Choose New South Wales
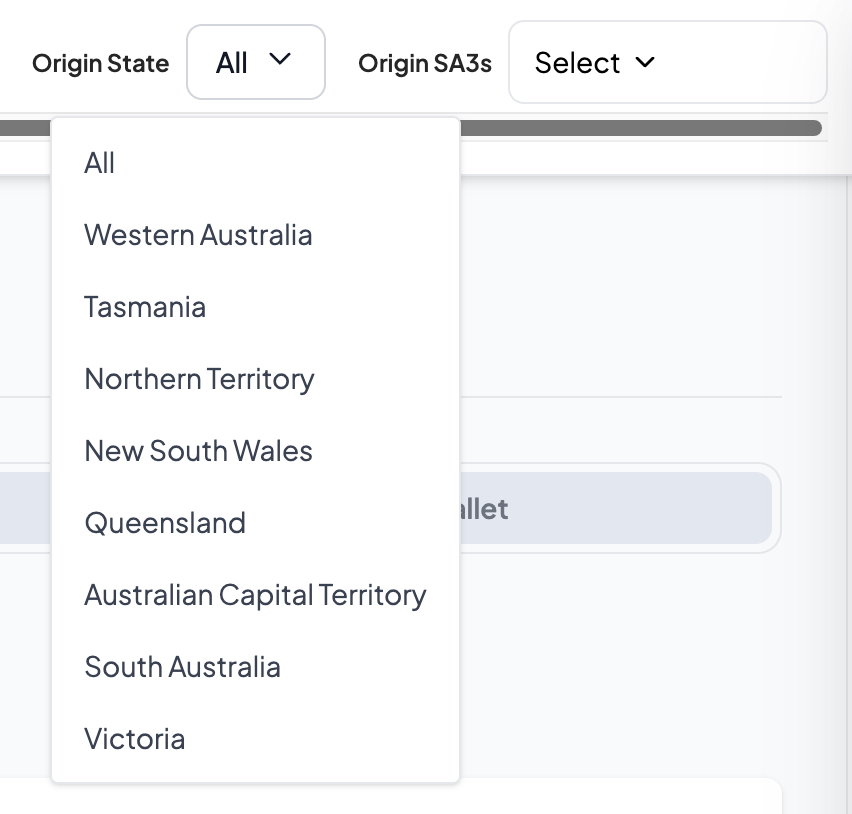 (198, 451)
